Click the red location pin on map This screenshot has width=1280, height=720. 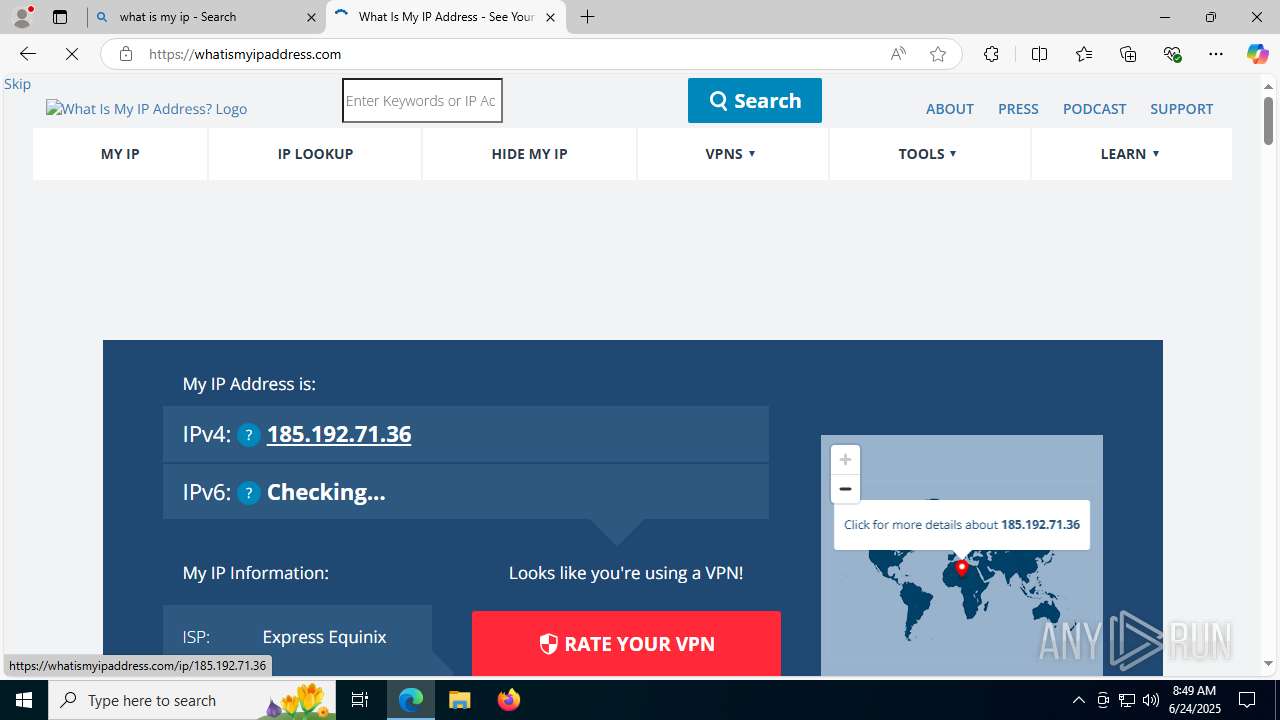[x=962, y=567]
